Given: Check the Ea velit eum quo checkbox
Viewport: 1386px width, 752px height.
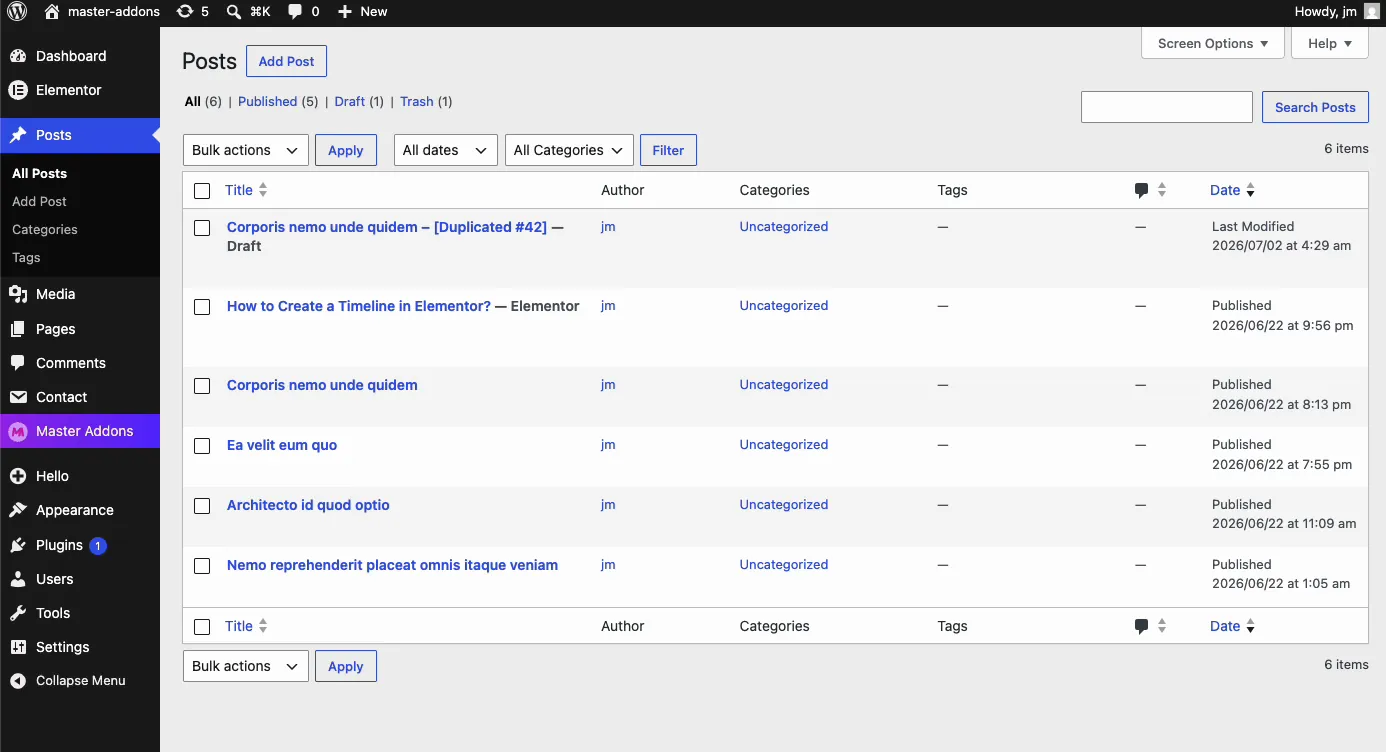Looking at the screenshot, I should (x=202, y=446).
